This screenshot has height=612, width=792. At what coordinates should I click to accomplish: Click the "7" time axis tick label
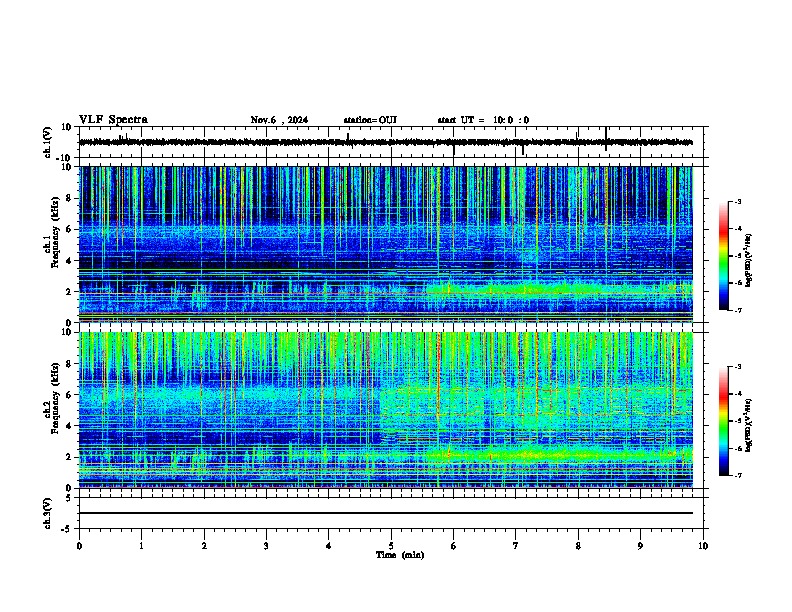(516, 546)
